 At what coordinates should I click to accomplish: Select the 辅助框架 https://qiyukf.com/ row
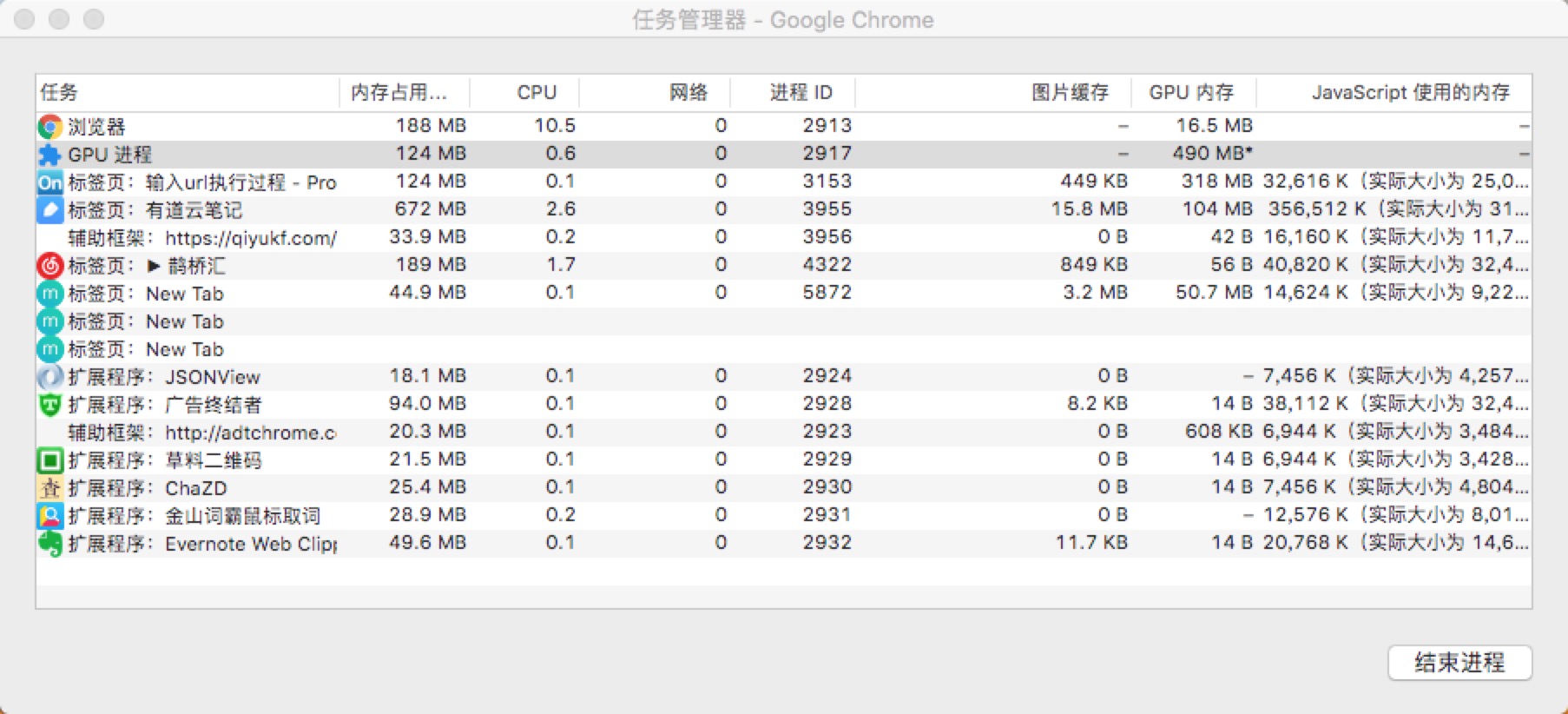(x=202, y=238)
